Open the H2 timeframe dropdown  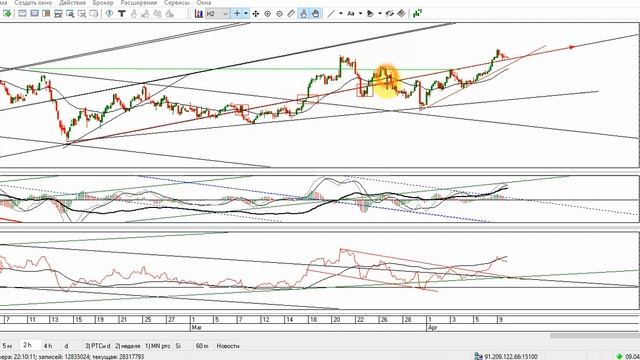tap(217, 13)
